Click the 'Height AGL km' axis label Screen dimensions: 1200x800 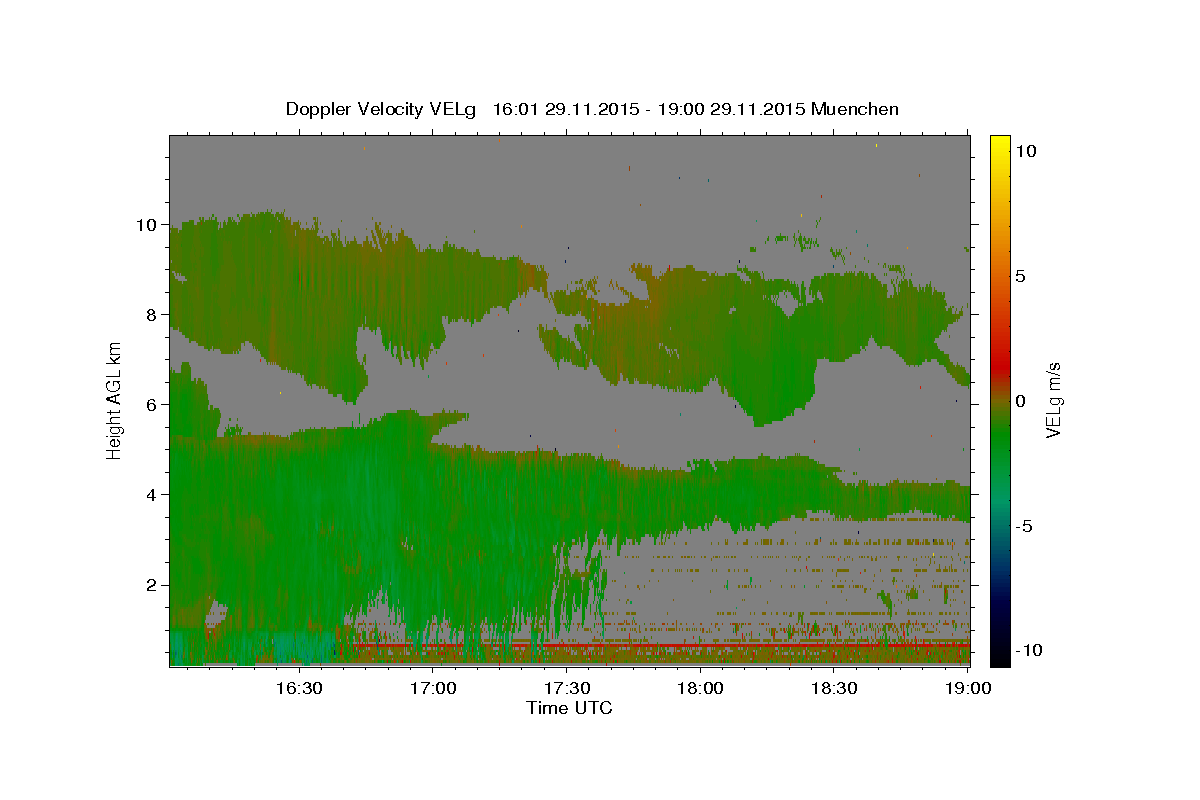click(x=115, y=401)
